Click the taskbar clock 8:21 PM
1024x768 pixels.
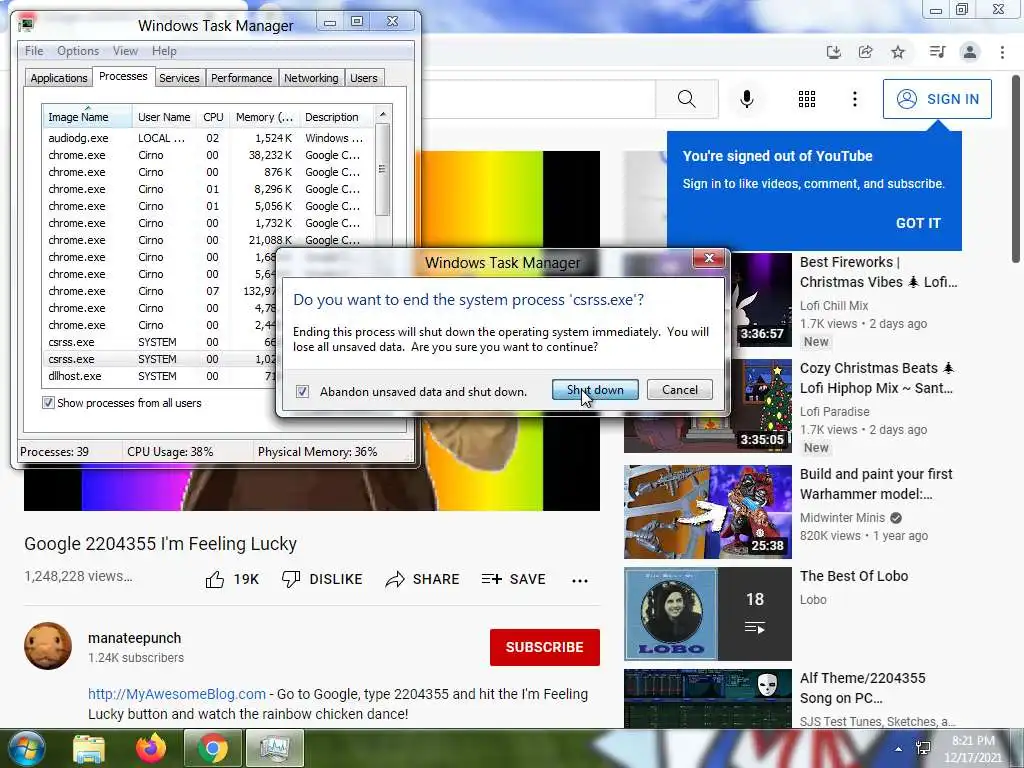973,741
